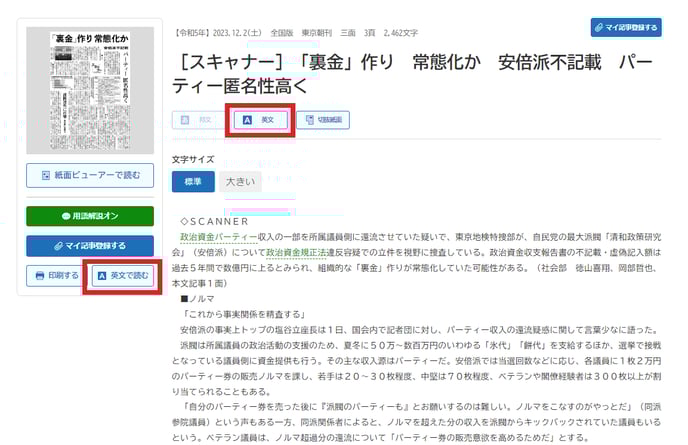
Task: Click the viewer icon beside 紙面ビューアー
Action: click(46, 175)
